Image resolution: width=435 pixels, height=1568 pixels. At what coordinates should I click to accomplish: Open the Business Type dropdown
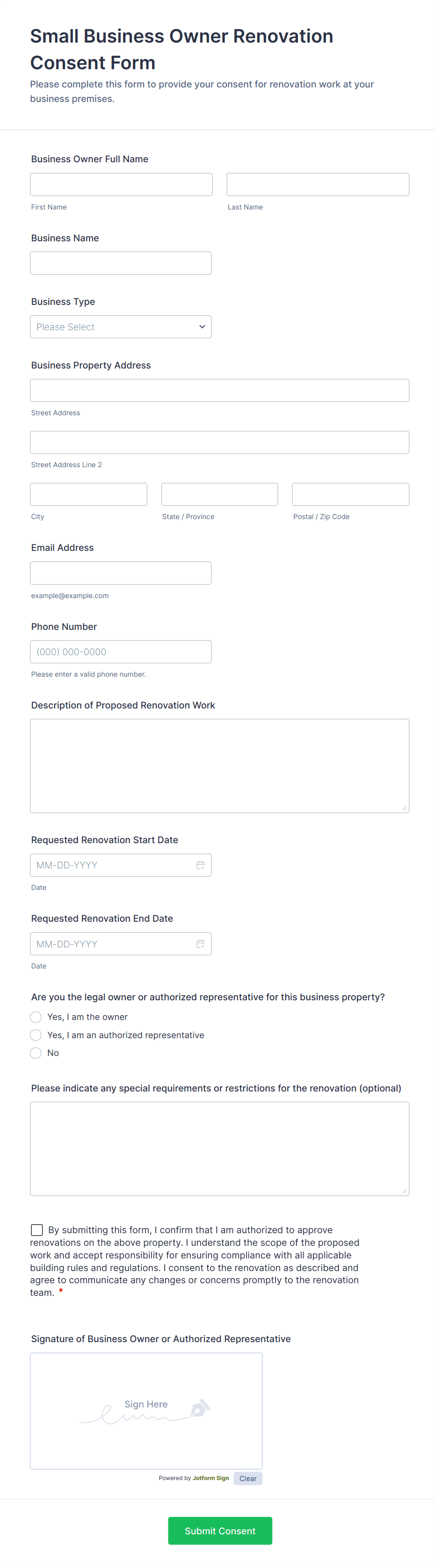pos(121,327)
